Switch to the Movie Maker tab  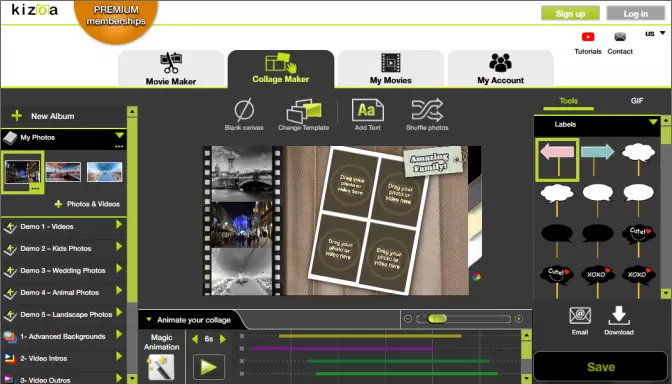171,69
